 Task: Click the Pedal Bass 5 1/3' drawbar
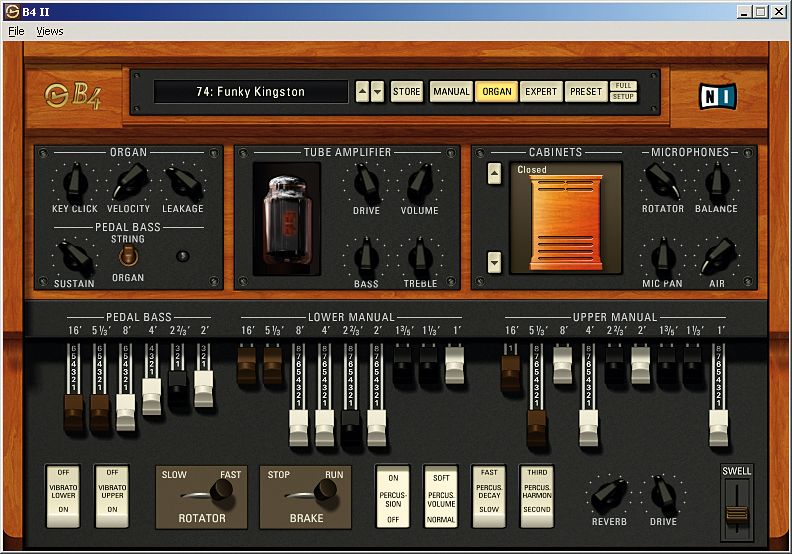click(x=100, y=413)
